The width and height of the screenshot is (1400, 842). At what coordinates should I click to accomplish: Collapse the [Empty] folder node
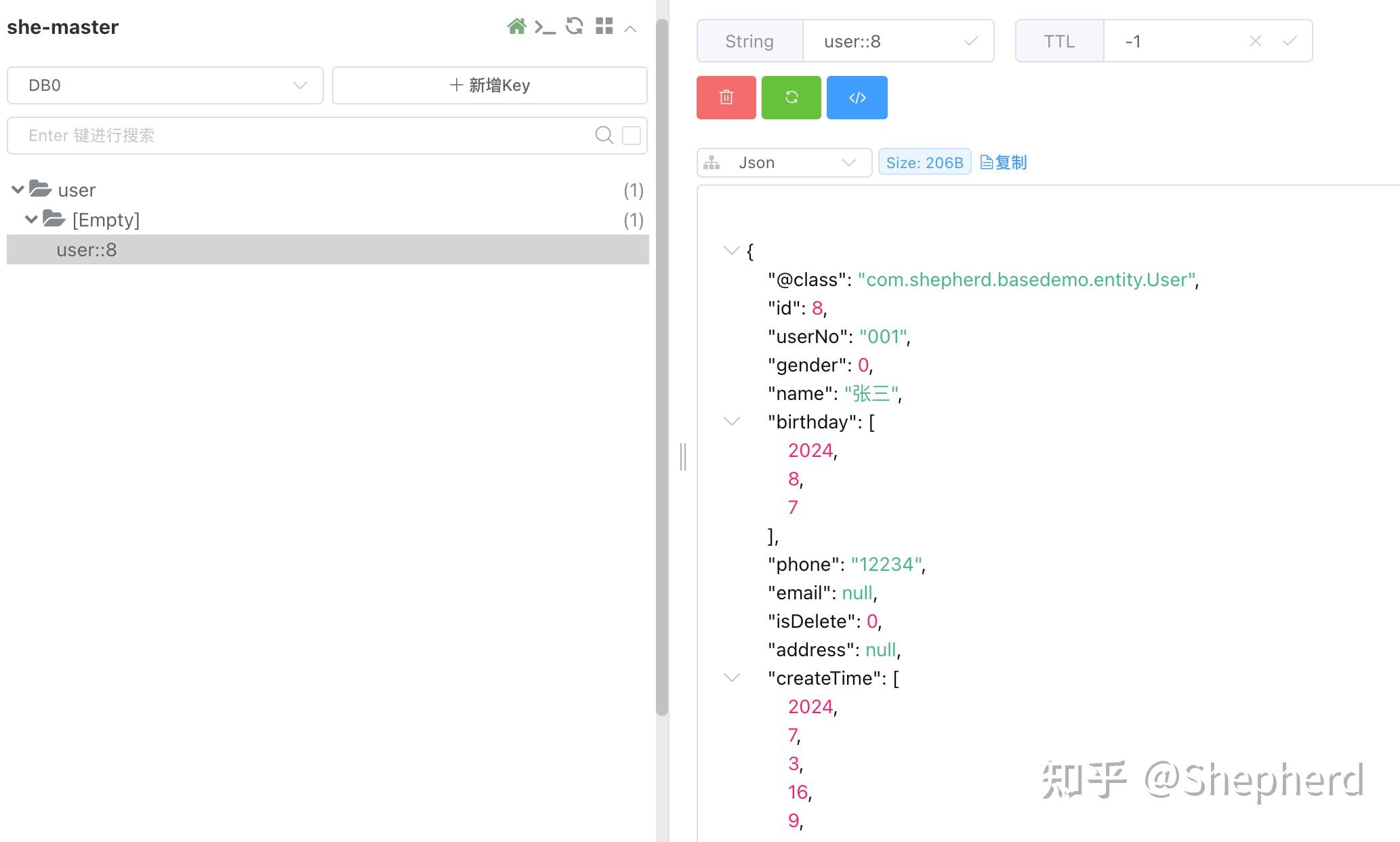tap(30, 219)
